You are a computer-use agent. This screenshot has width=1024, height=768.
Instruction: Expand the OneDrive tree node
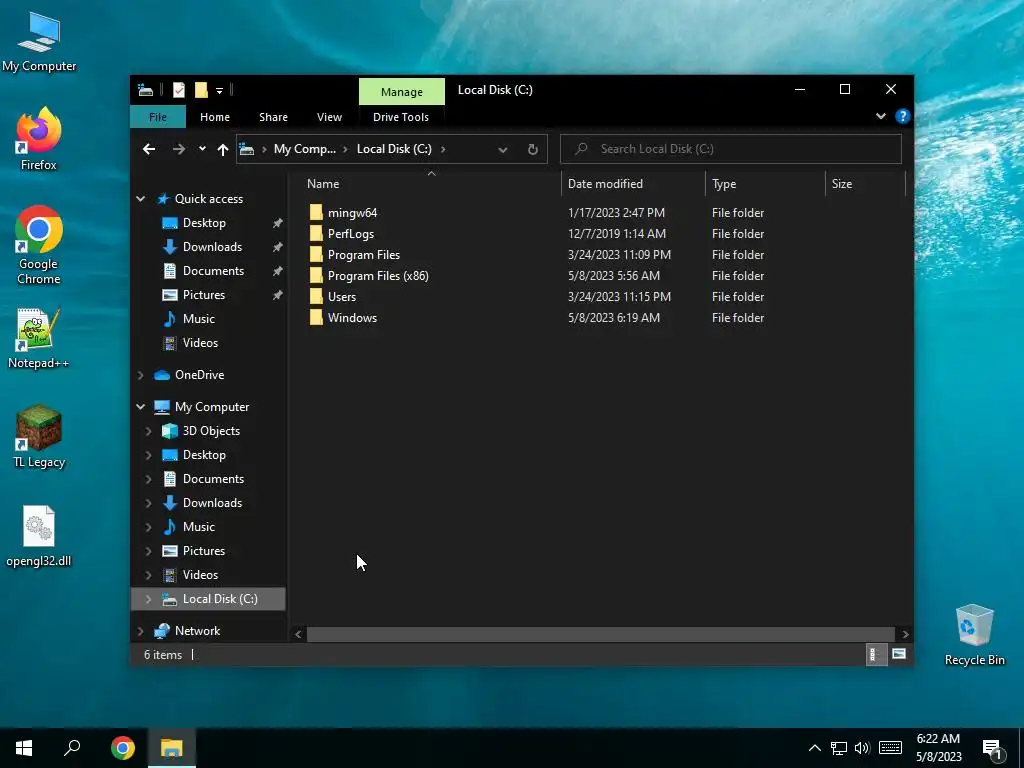pyautogui.click(x=140, y=375)
